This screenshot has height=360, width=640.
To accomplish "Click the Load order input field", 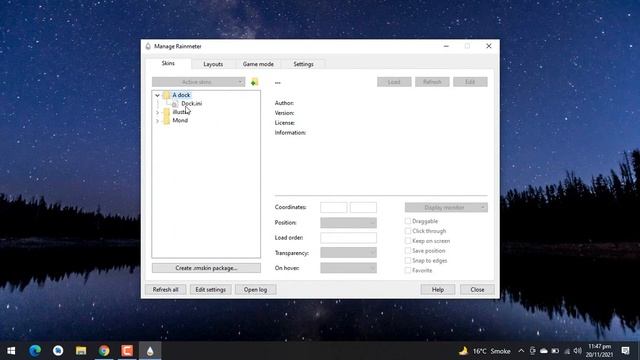I will click(x=348, y=238).
